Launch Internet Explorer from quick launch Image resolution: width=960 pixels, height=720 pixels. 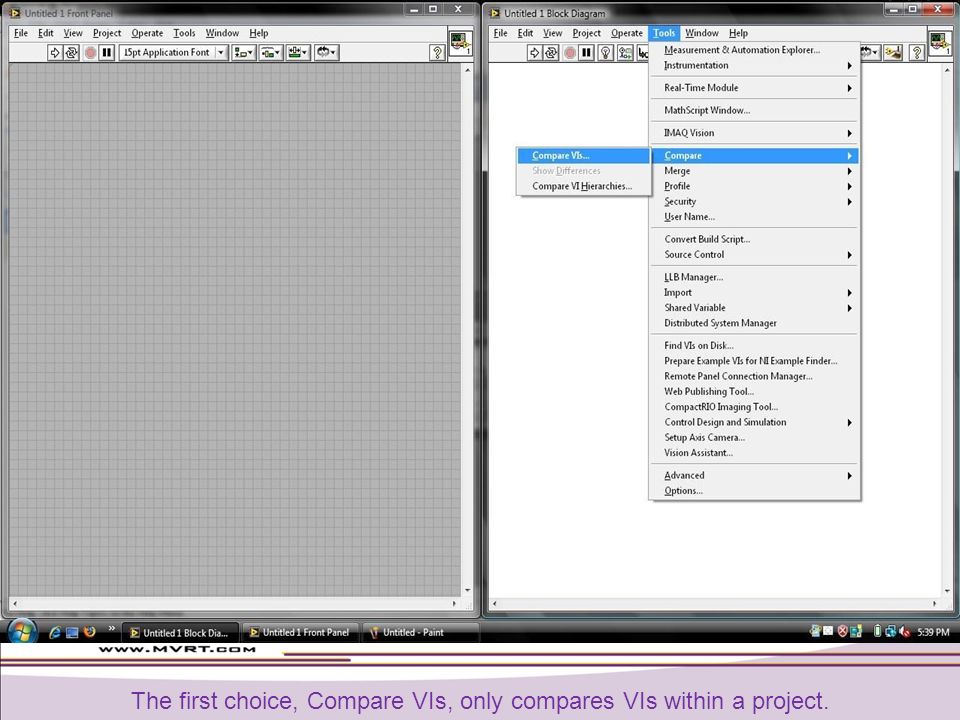(54, 632)
